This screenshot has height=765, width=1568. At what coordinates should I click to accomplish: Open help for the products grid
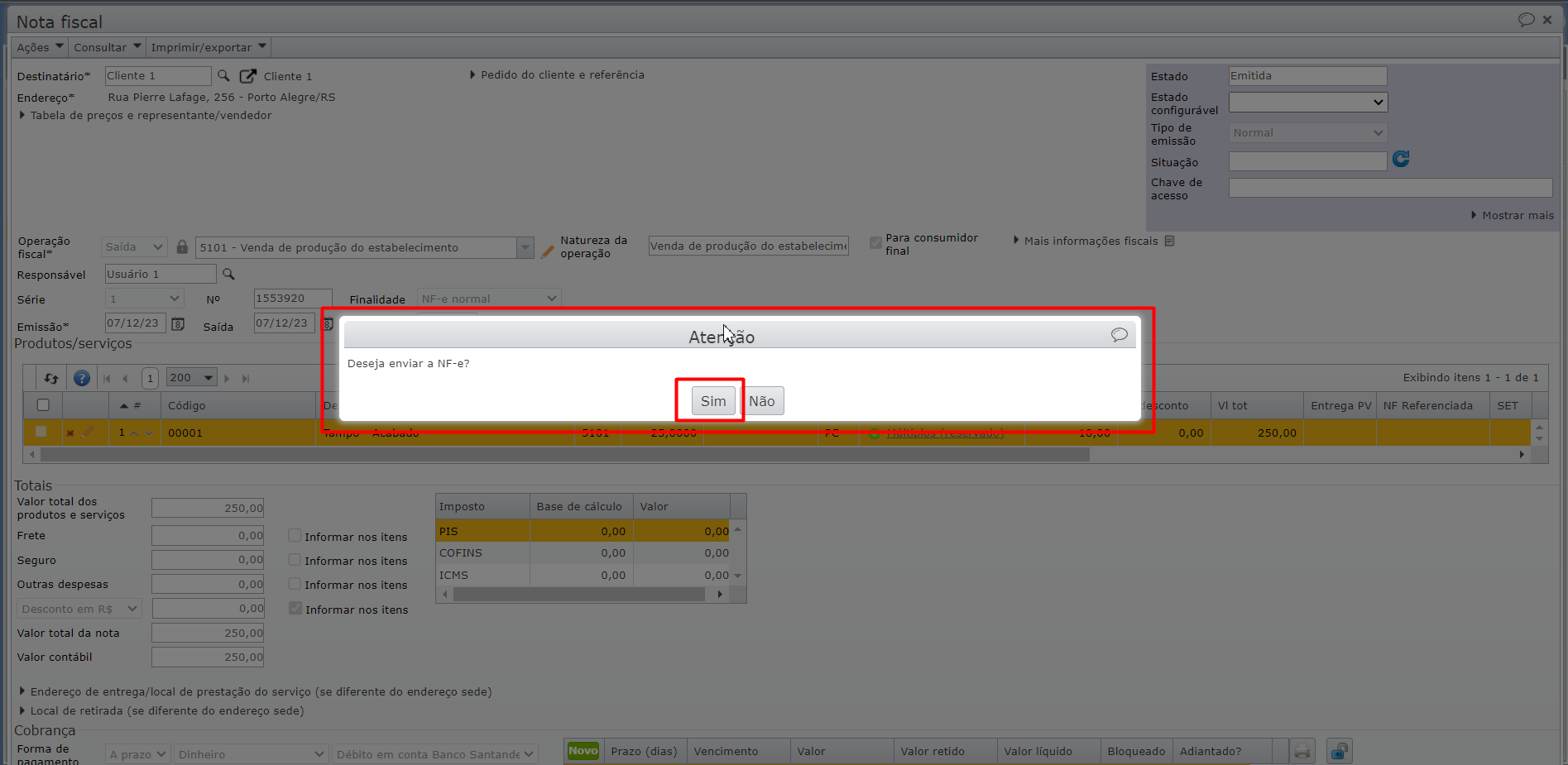tap(82, 378)
